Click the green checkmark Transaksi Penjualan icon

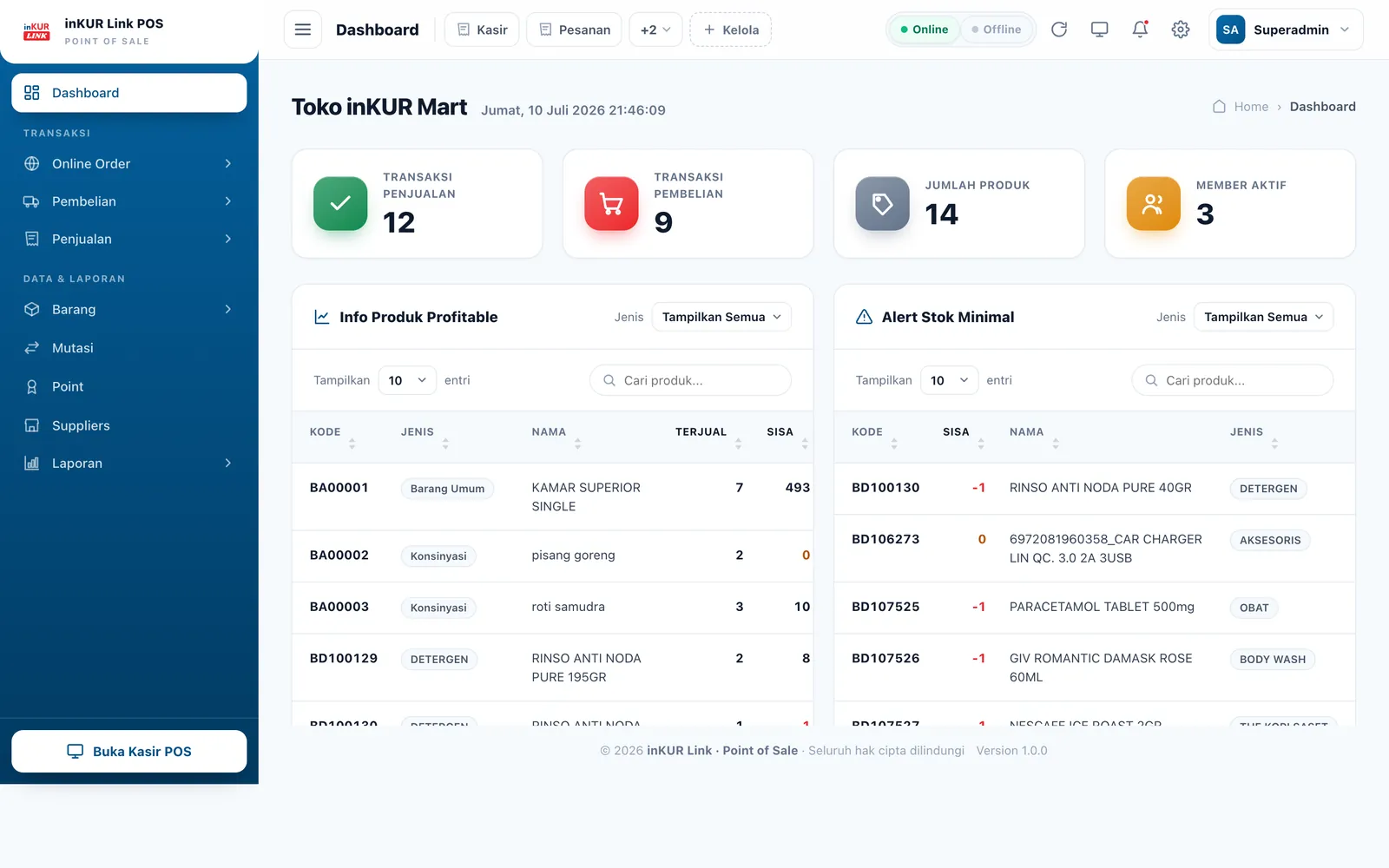click(x=340, y=203)
